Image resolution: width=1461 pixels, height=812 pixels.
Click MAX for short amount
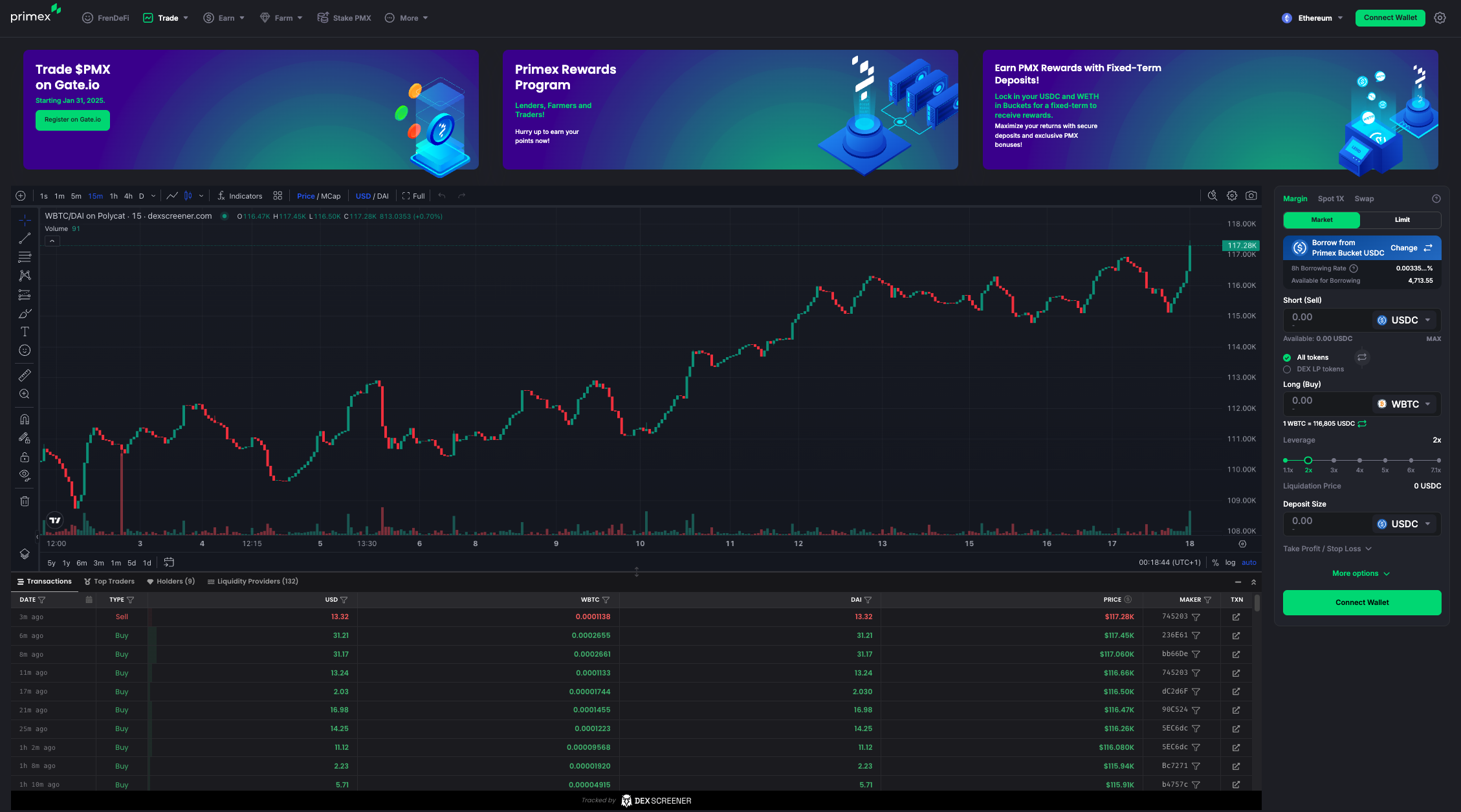pyautogui.click(x=1433, y=339)
